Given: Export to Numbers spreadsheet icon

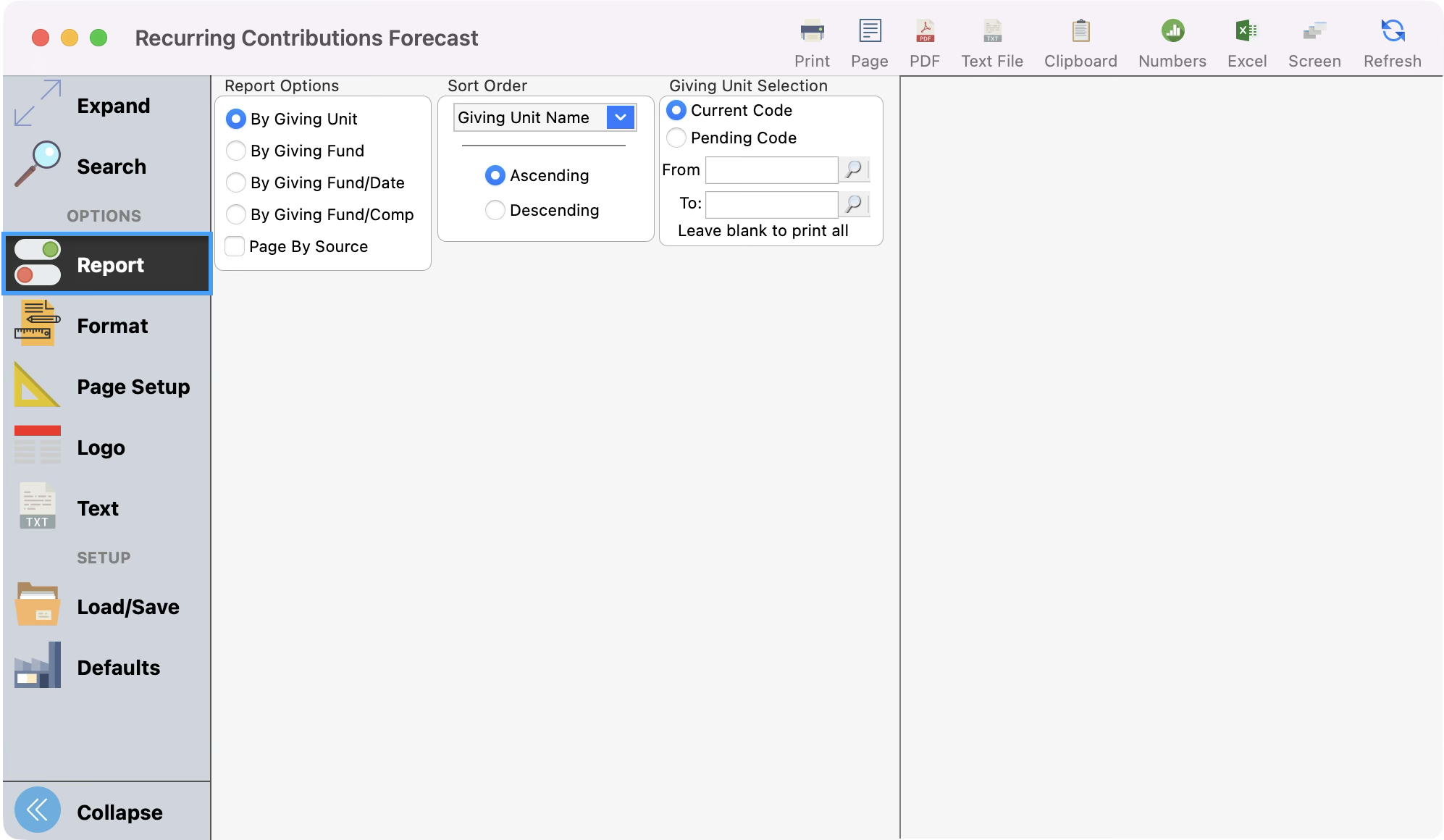Looking at the screenshot, I should click(x=1172, y=31).
